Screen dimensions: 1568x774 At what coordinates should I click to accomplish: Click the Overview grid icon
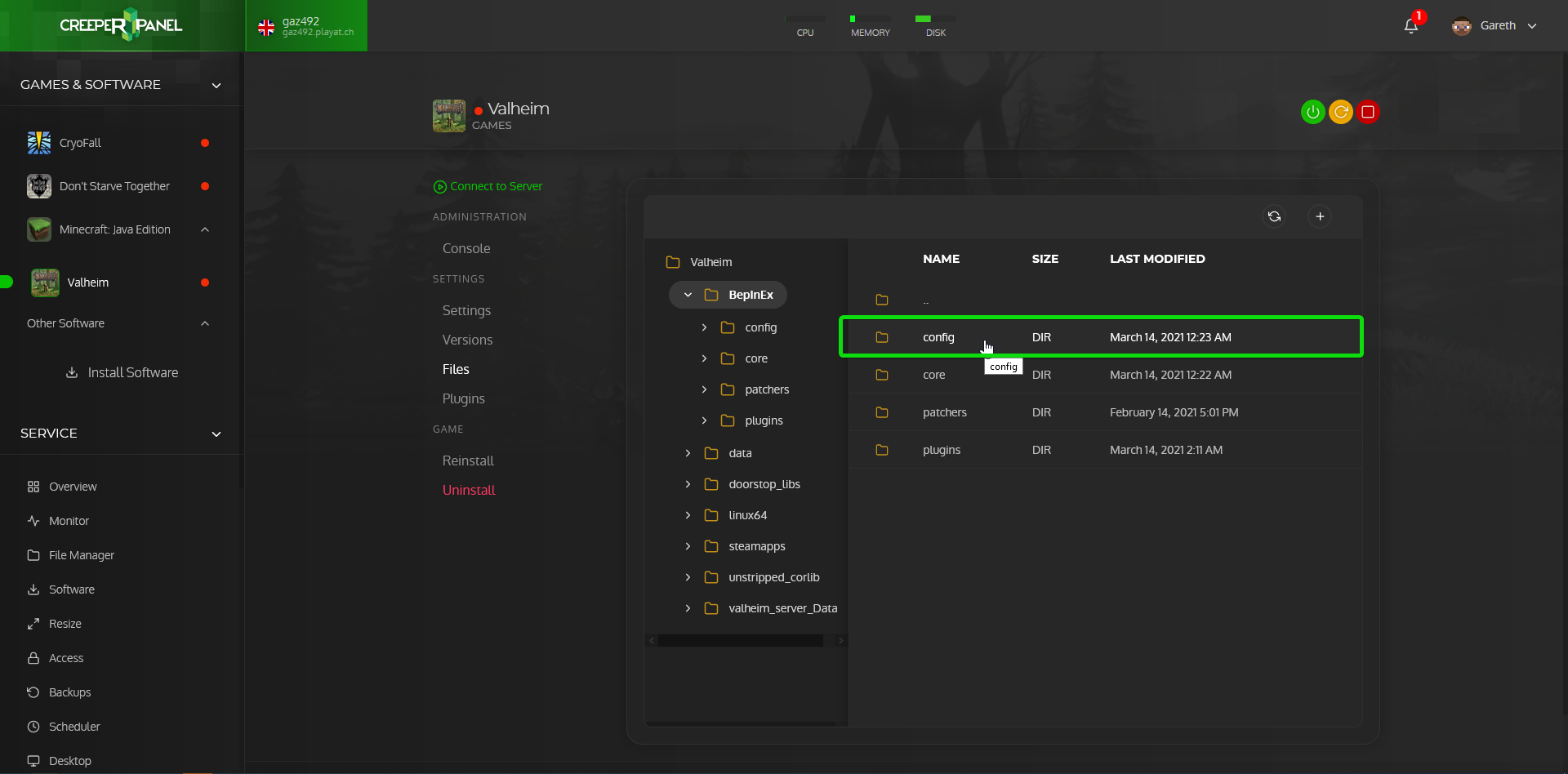pyautogui.click(x=33, y=487)
